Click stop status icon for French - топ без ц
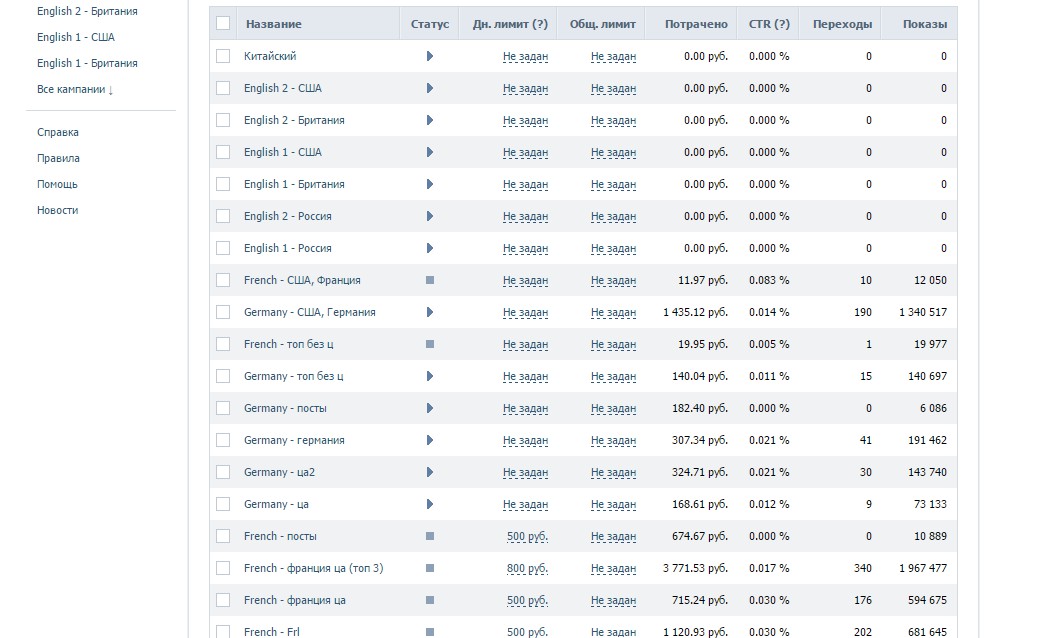1043x638 pixels. [x=430, y=344]
